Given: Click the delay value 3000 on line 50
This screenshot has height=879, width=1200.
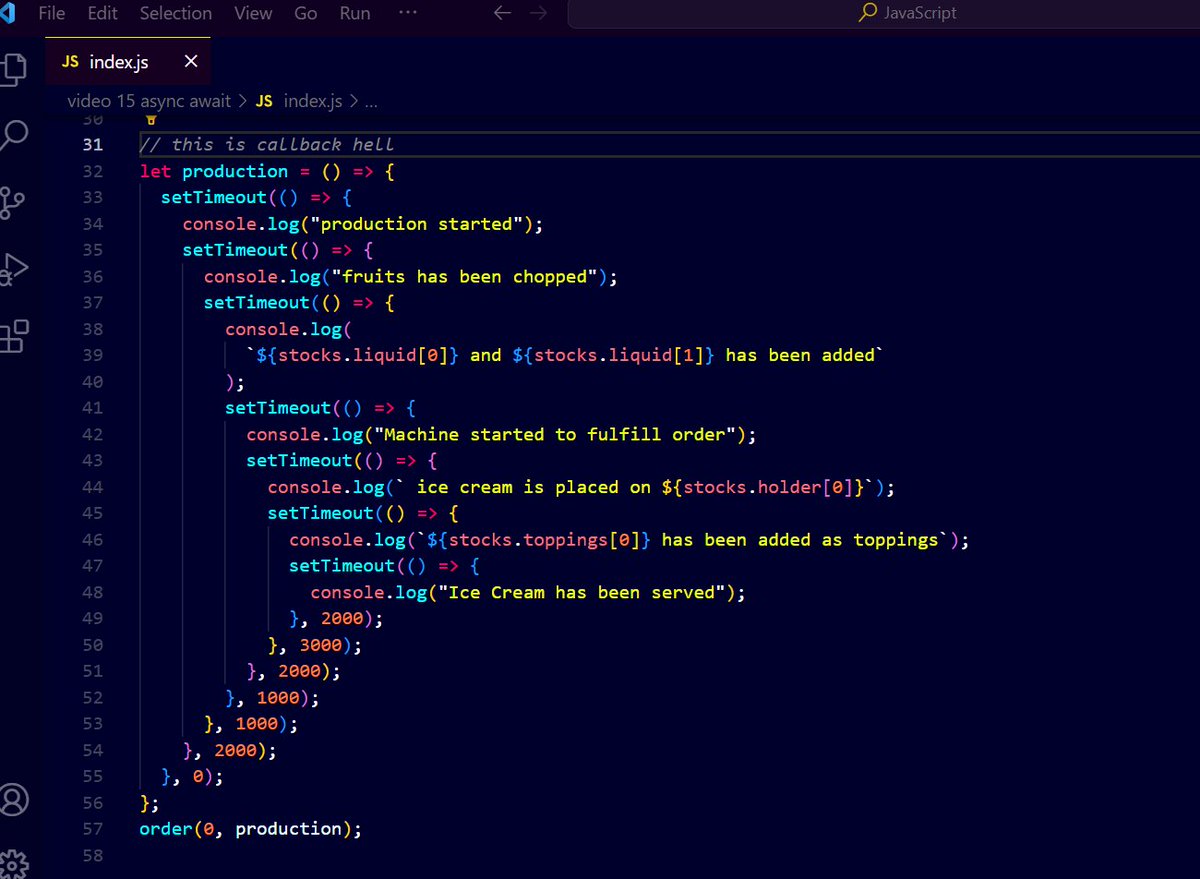Looking at the screenshot, I should 320,645.
